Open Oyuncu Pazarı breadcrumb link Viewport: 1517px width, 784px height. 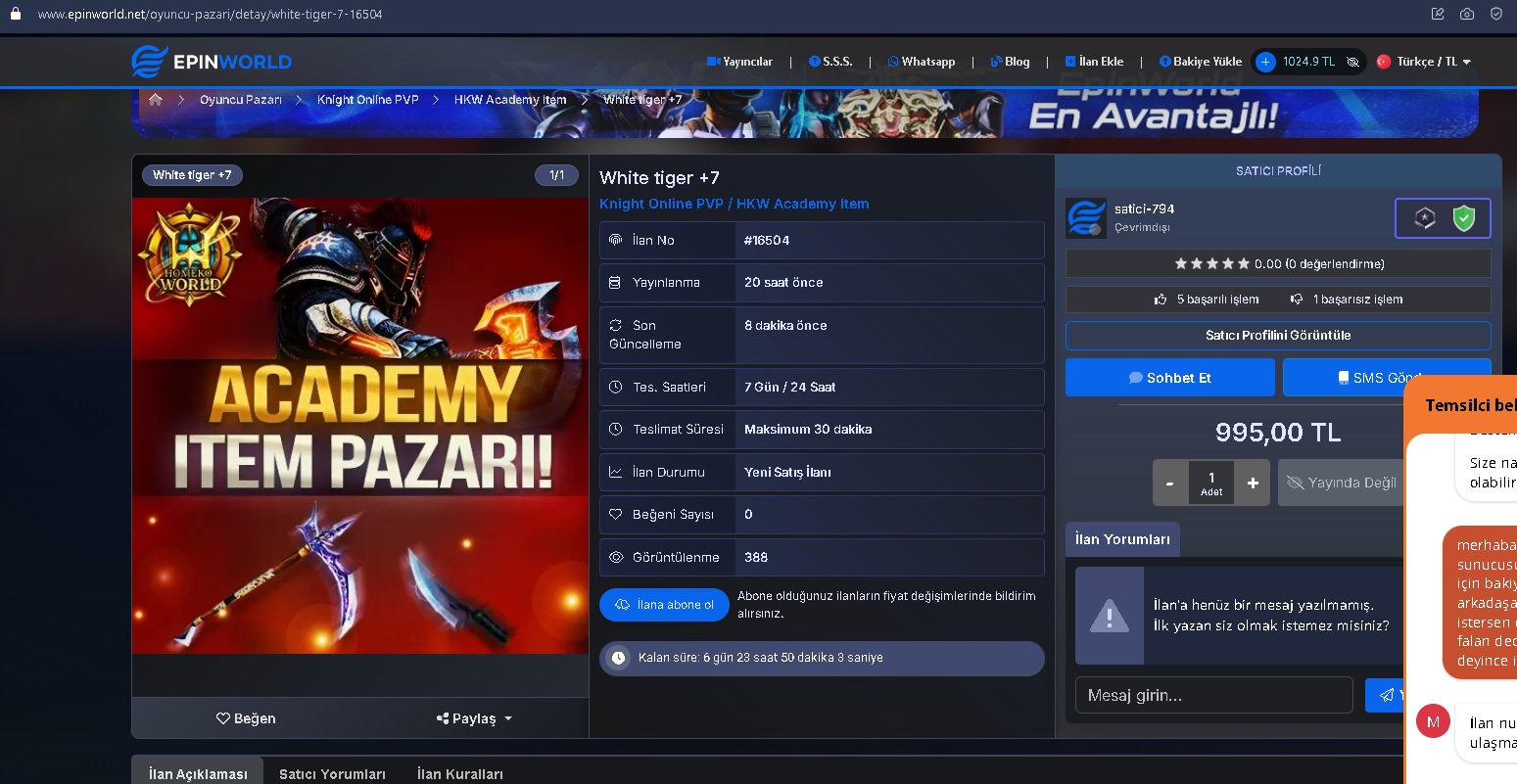240,100
